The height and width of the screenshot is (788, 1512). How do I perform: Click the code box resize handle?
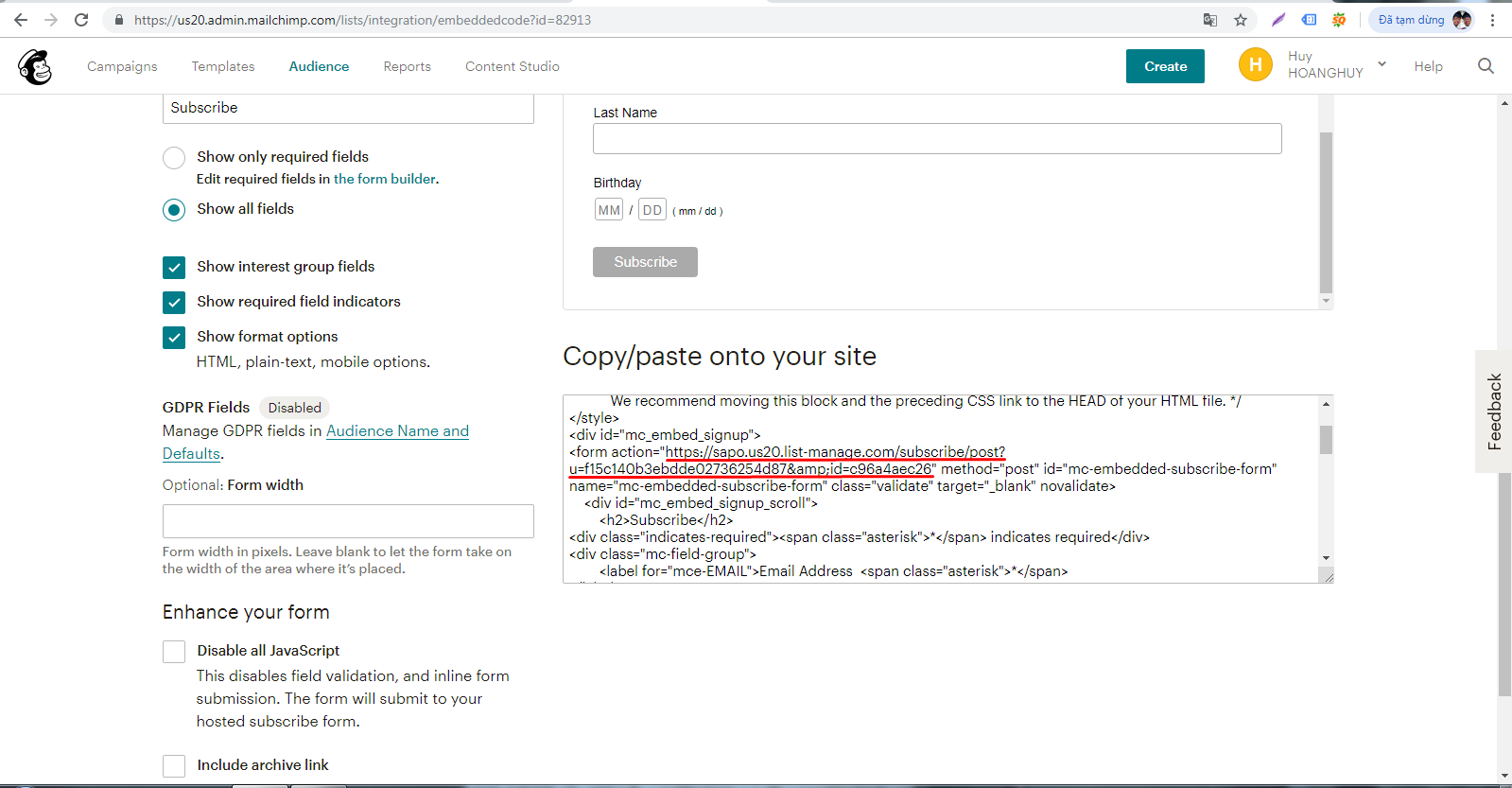point(1328,577)
